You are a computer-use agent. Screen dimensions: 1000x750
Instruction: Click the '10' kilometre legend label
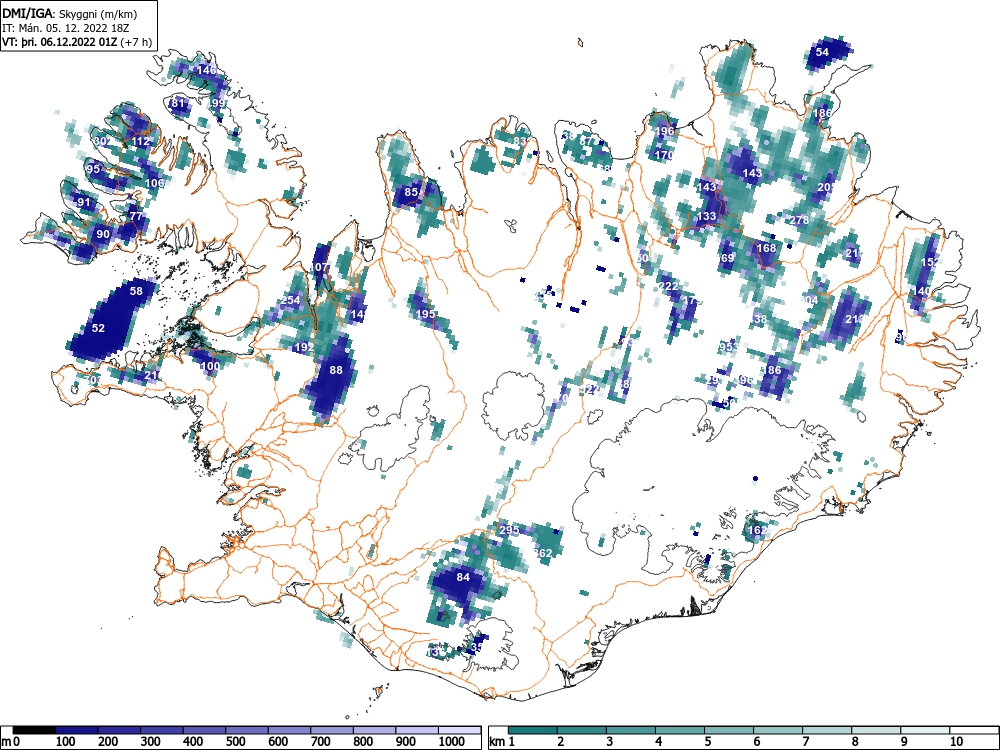click(x=956, y=742)
